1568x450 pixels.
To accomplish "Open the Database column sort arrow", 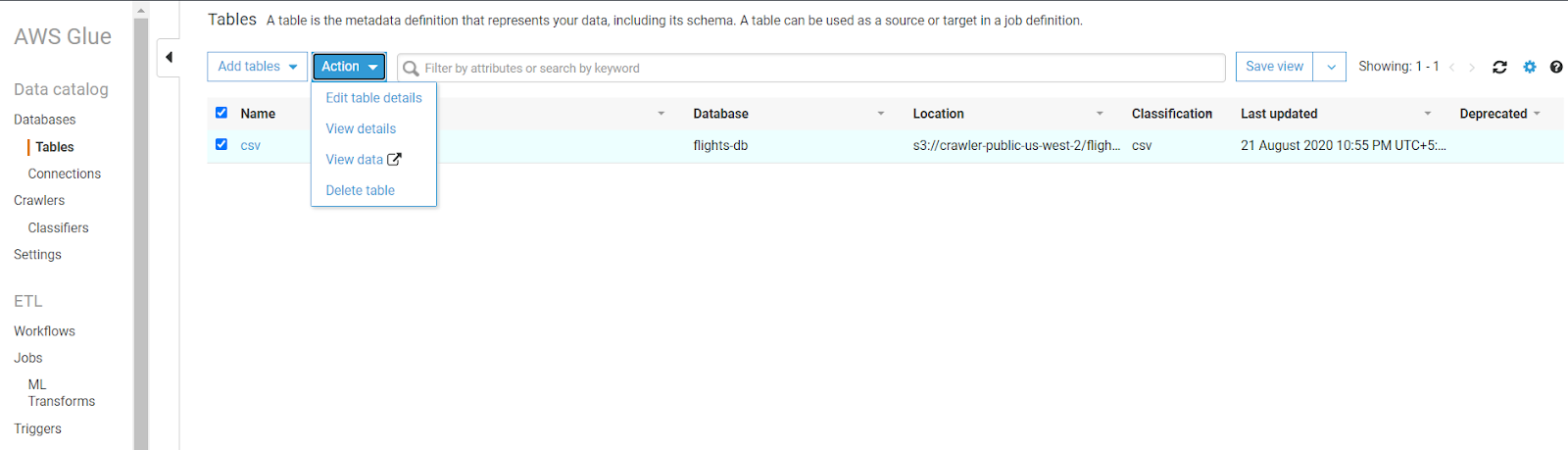I will coord(880,114).
